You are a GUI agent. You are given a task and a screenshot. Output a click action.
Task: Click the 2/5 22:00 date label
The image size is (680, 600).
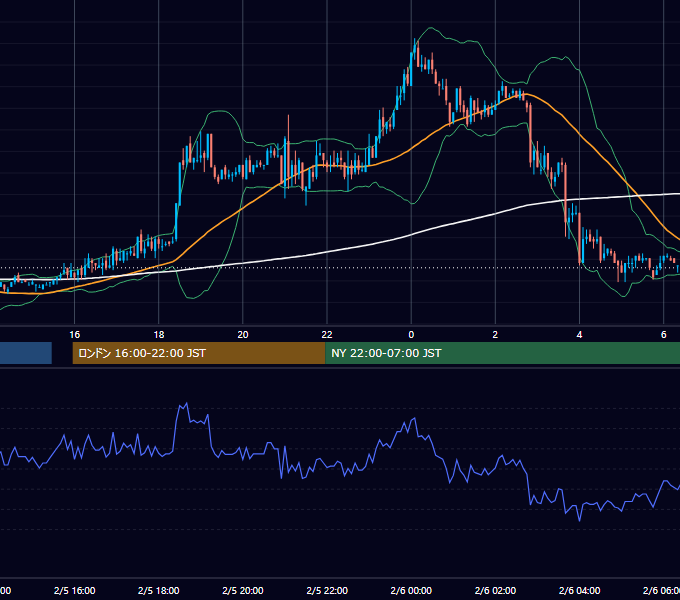[327, 590]
